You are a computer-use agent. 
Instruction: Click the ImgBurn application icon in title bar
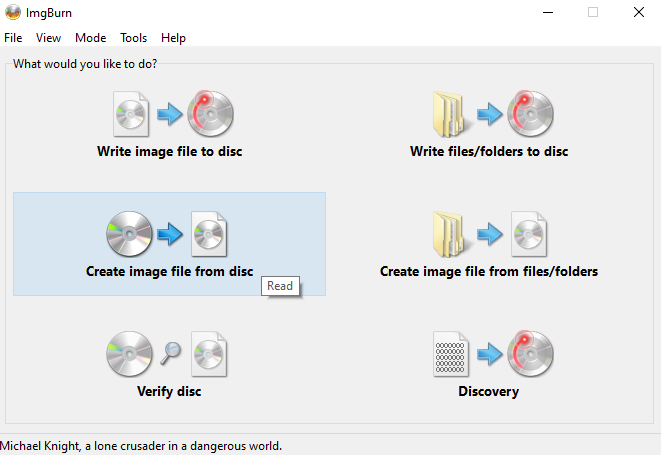click(x=13, y=13)
